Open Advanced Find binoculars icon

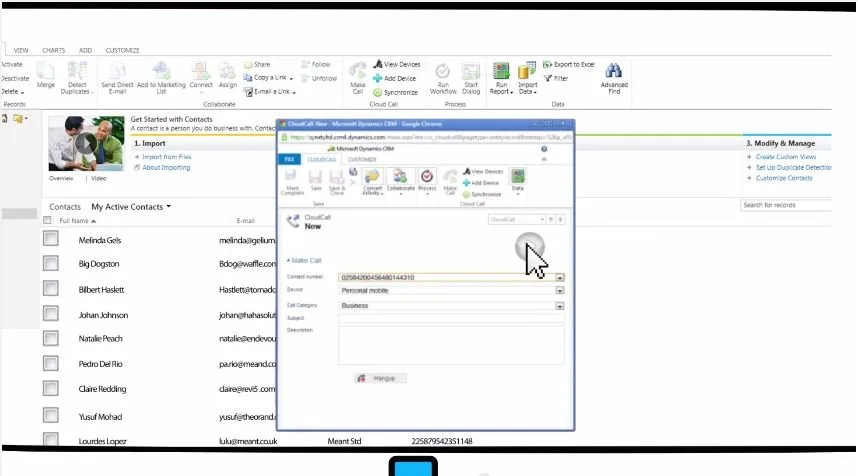[x=614, y=78]
